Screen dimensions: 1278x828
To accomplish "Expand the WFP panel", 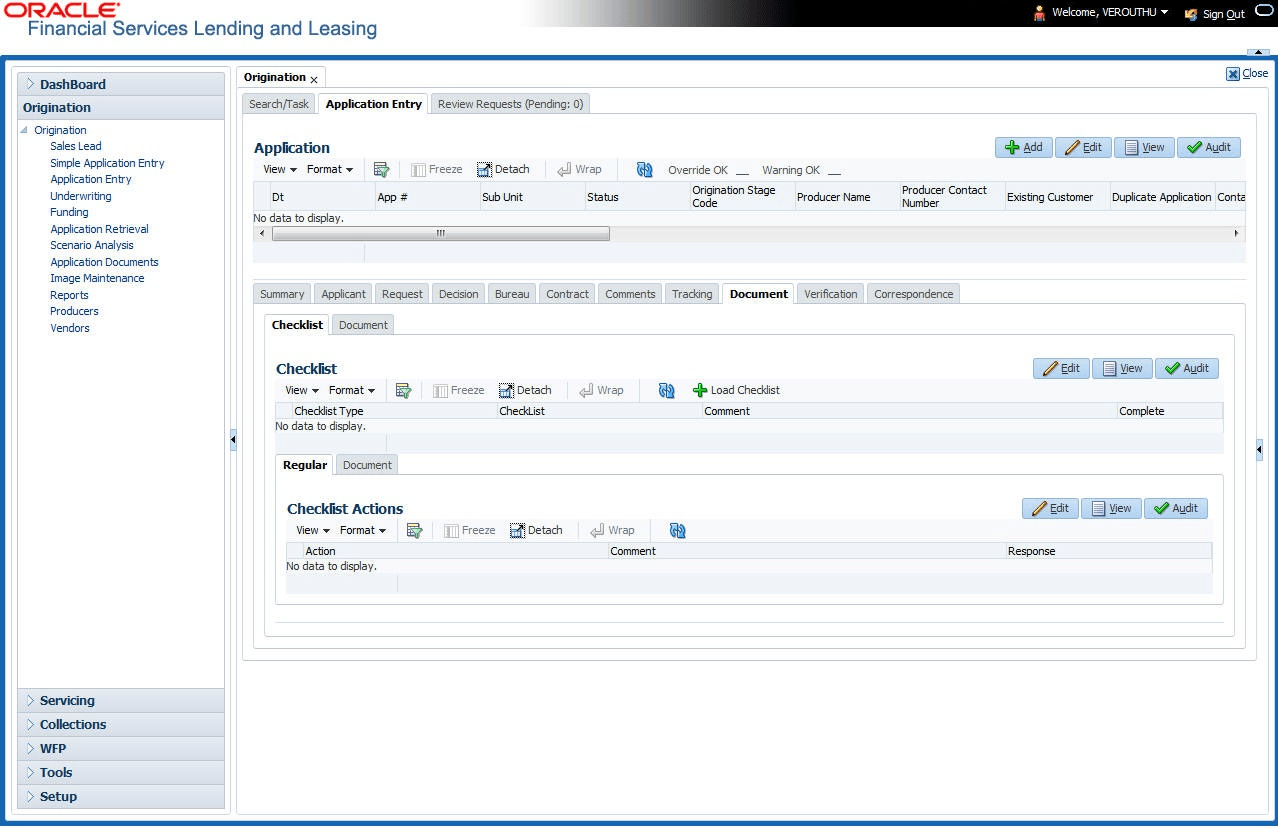I will pos(121,749).
